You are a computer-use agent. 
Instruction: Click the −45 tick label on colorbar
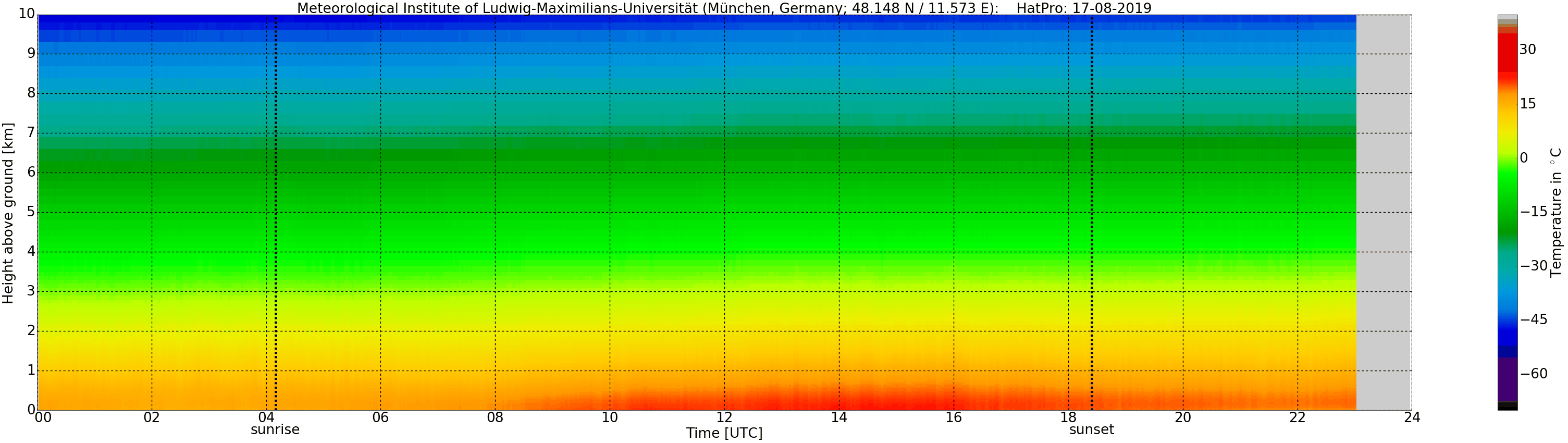[1533, 319]
